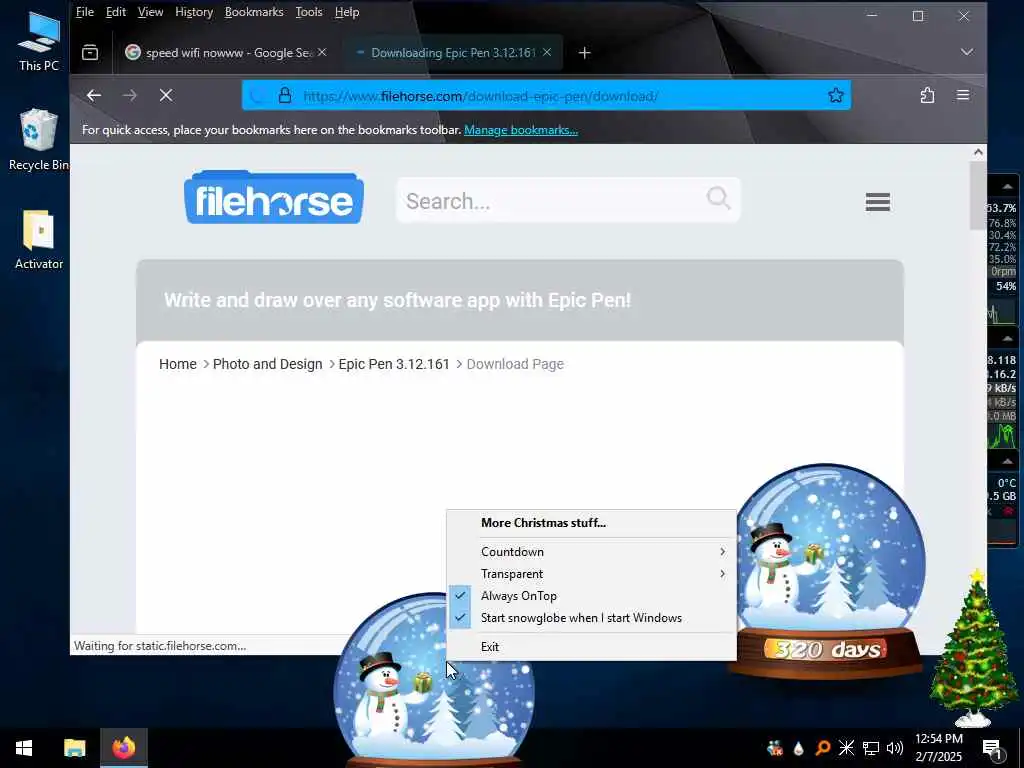This screenshot has height=768, width=1024.
Task: Click the taskbar clock showing 12:54 PM
Action: [x=938, y=748]
